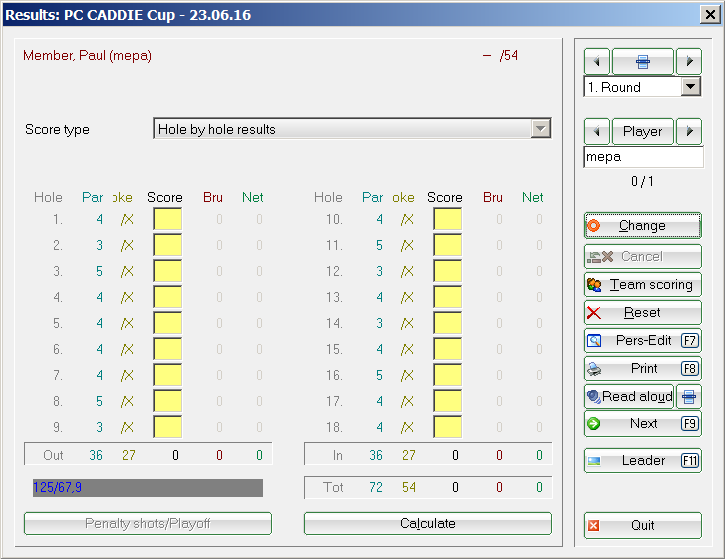Click the Change button
725x559 pixels.
click(643, 226)
